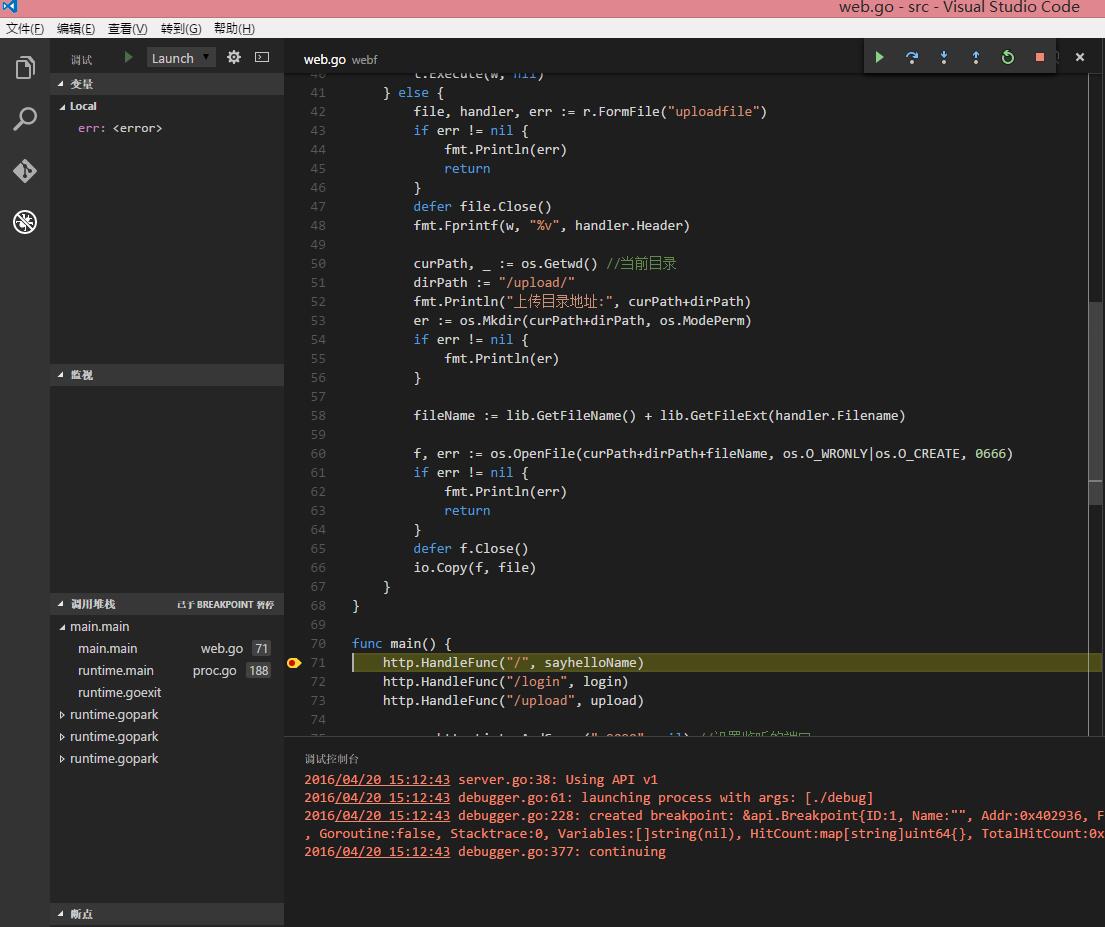Select main.main web.go stack frame

point(166,649)
